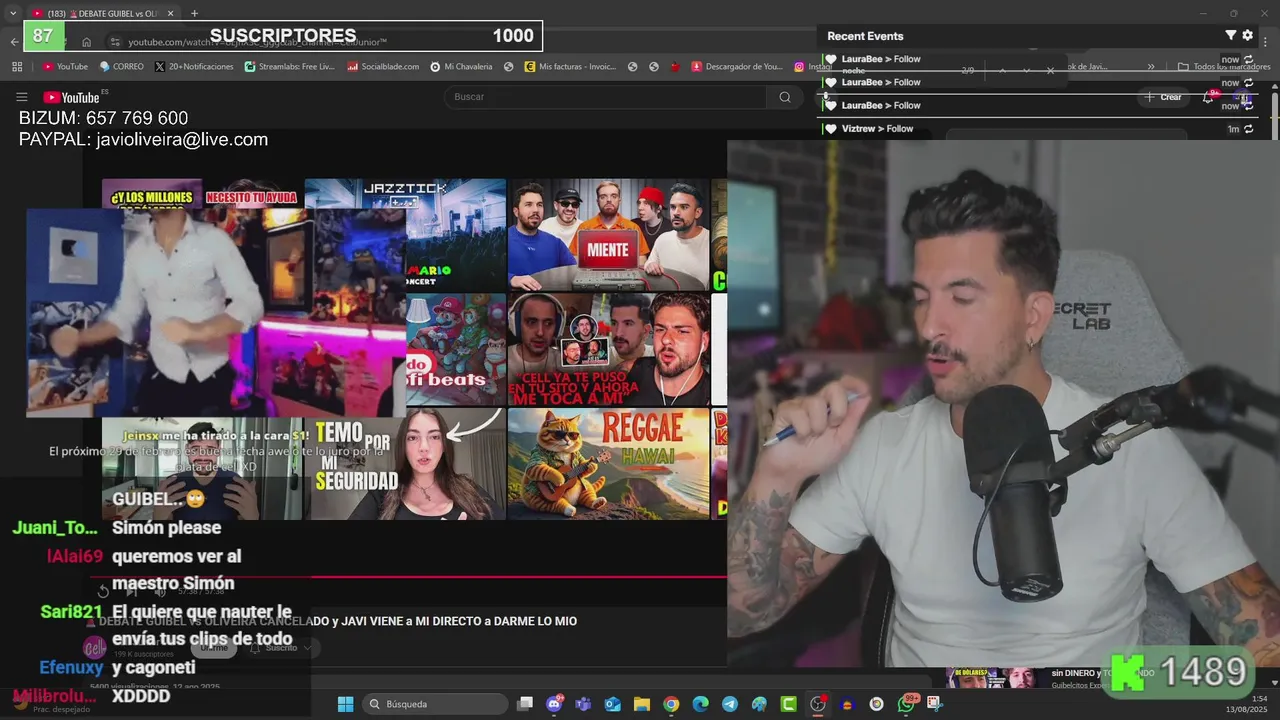1280x720 pixels.
Task: Filter the Recent Events list
Action: (1231, 35)
